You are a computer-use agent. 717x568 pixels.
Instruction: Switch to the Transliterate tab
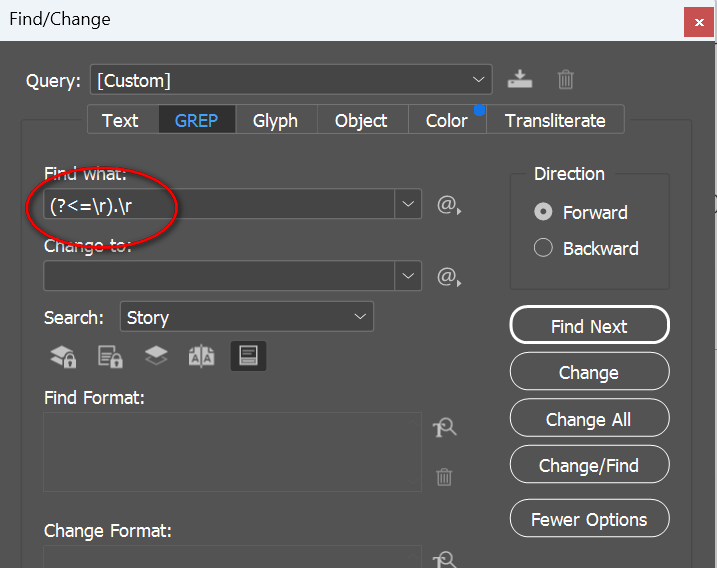pos(555,120)
